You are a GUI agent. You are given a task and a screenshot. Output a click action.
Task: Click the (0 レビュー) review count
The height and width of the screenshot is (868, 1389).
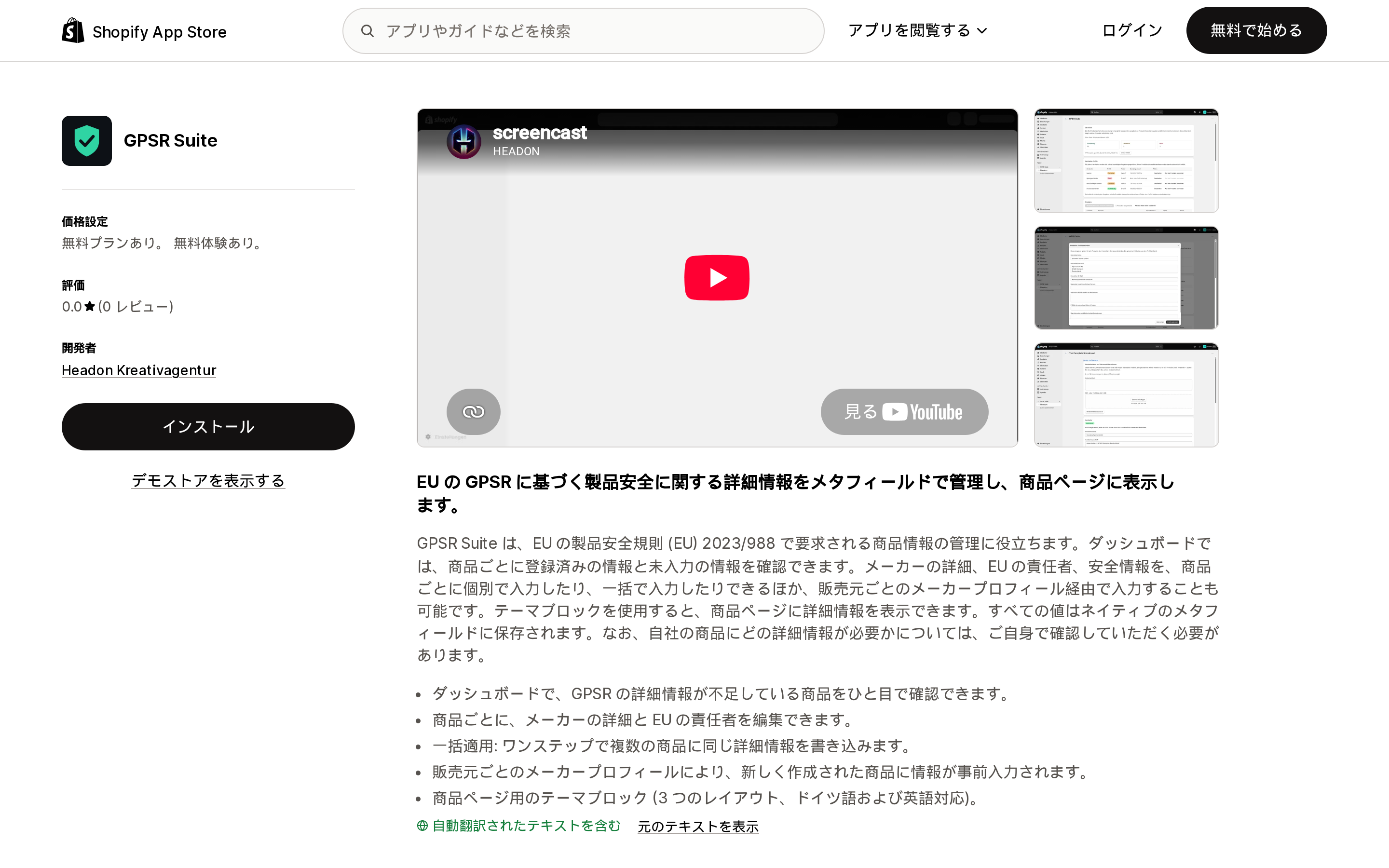[x=136, y=307]
